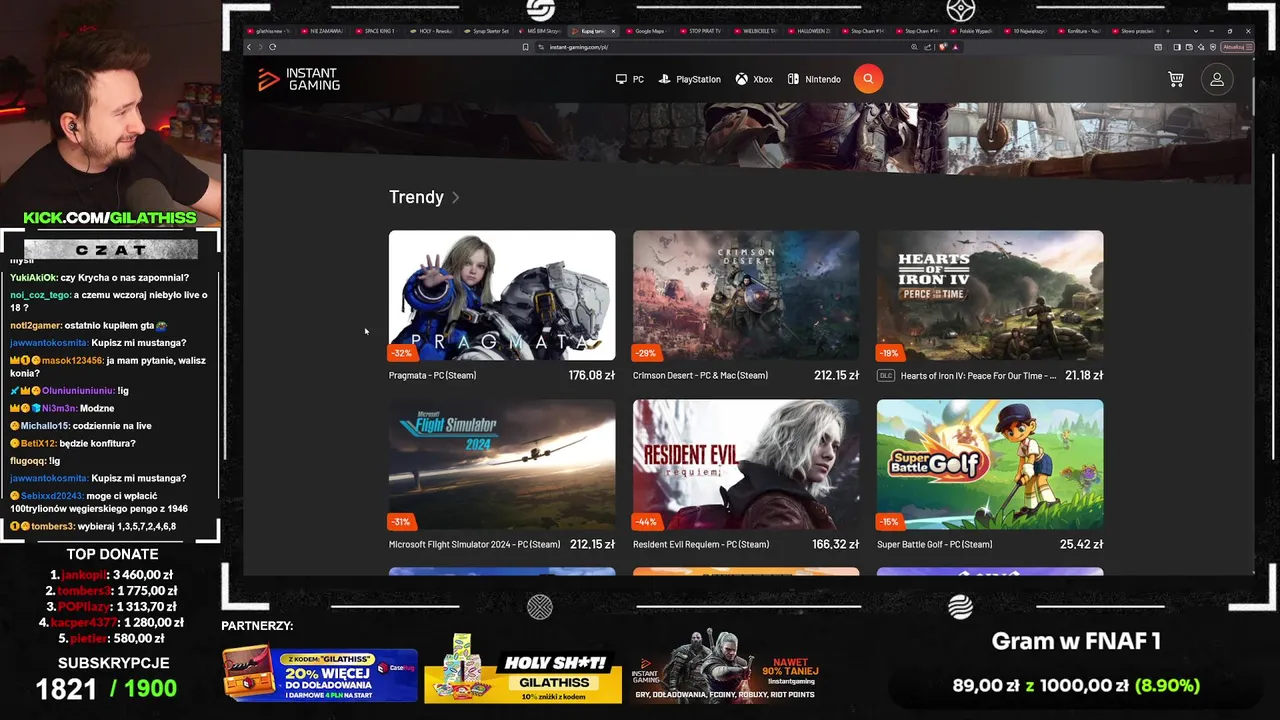
Task: Click the browser forward arrow
Action: tap(260, 47)
